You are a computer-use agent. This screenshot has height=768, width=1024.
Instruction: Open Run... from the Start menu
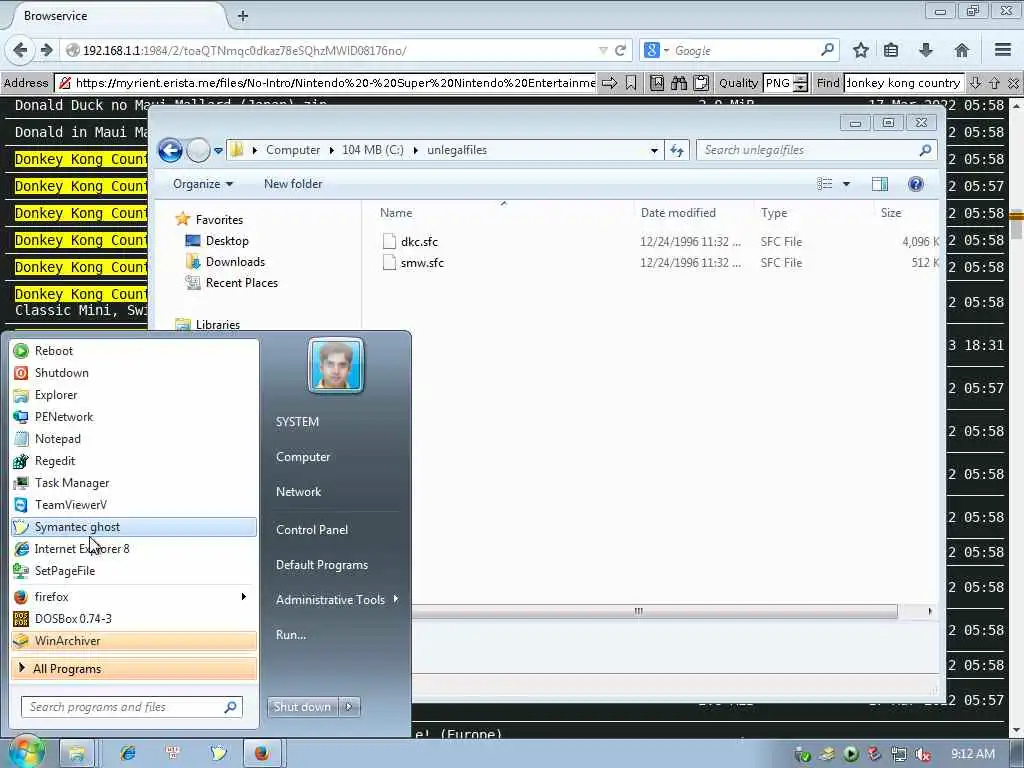click(291, 634)
